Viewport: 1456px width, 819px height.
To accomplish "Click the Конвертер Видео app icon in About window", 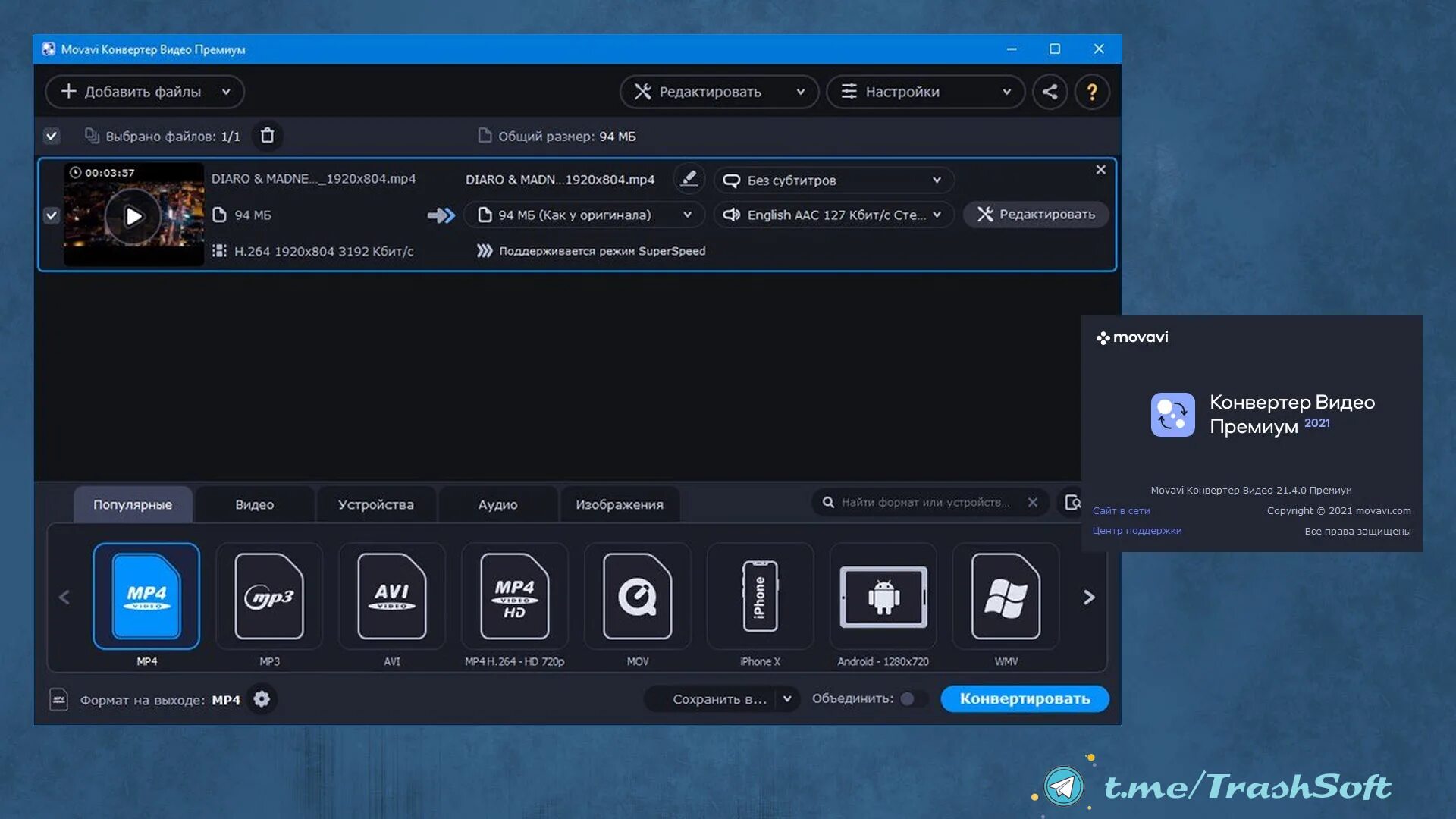I will coord(1172,414).
